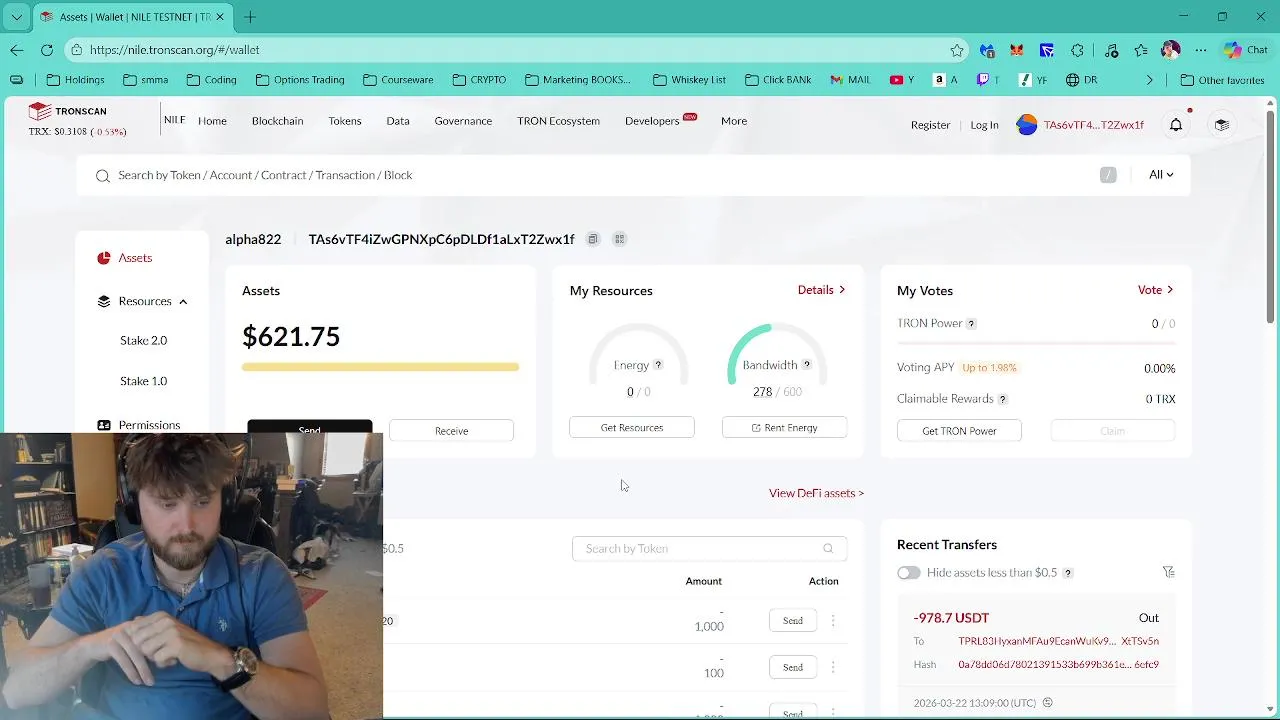The image size is (1280, 720).
Task: Open the All search filter dropdown
Action: 1161,175
